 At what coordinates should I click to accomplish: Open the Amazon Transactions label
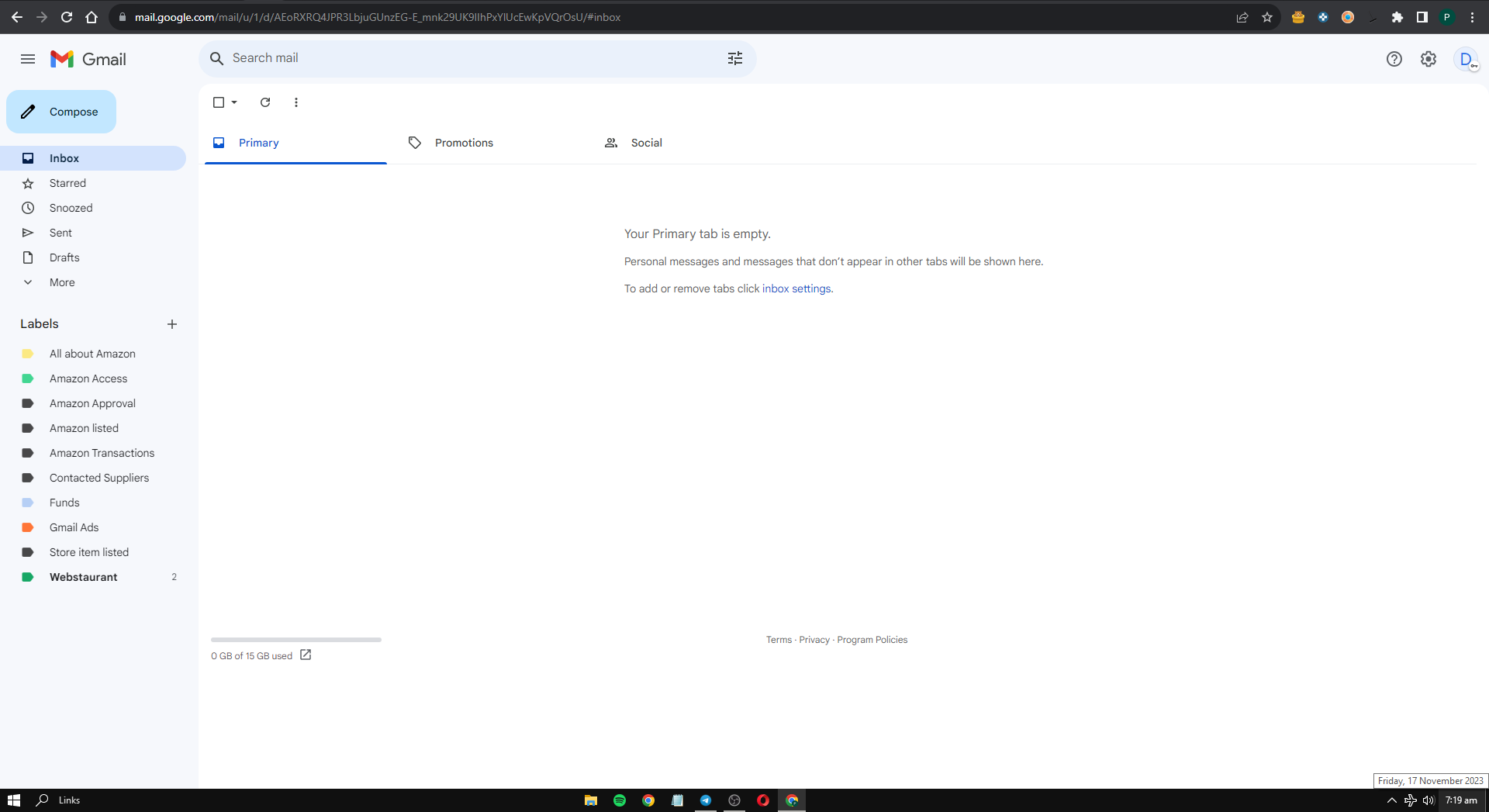pos(93,453)
